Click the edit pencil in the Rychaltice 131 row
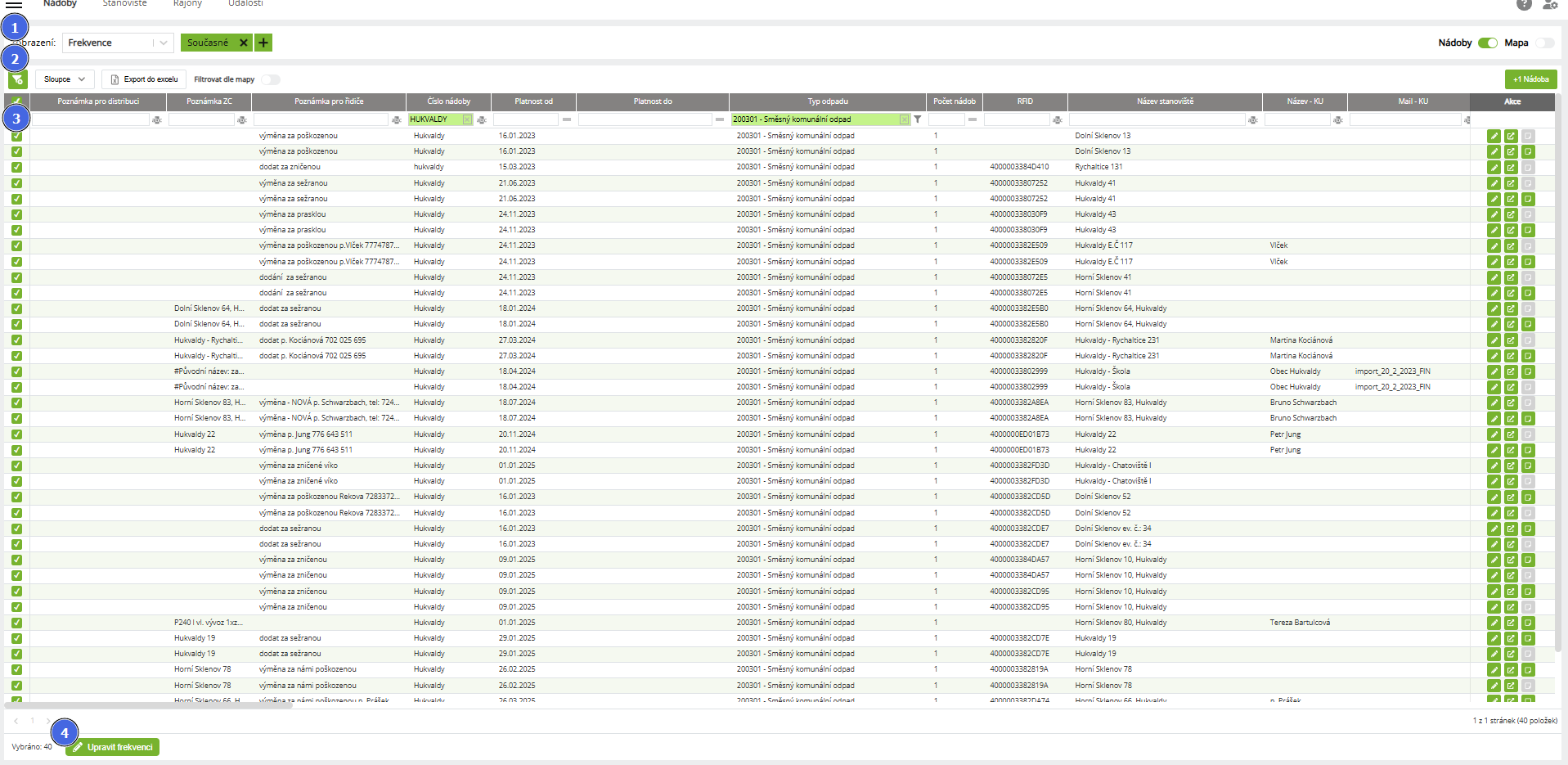 [1494, 168]
